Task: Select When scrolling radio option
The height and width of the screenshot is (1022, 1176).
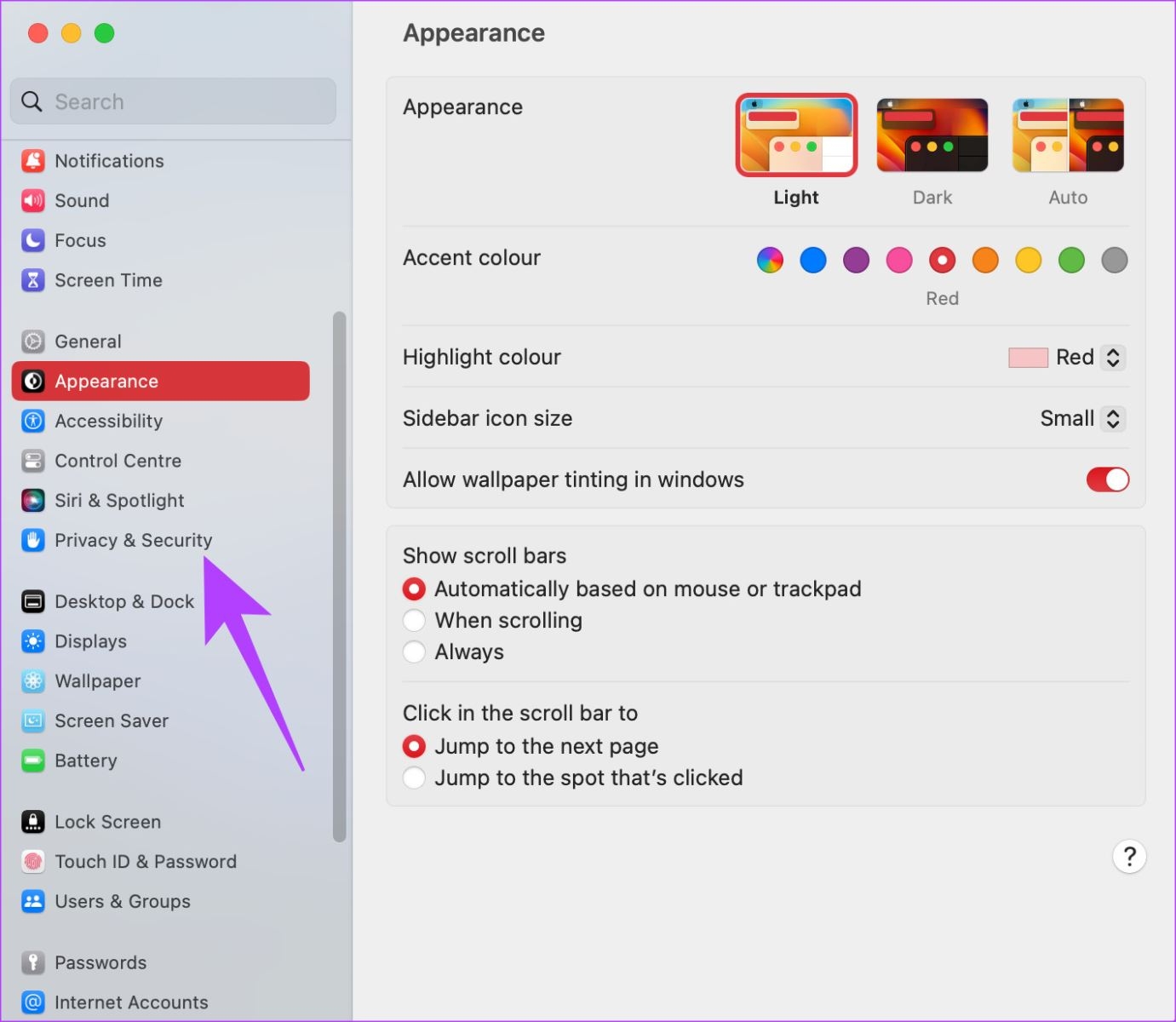Action: (414, 621)
